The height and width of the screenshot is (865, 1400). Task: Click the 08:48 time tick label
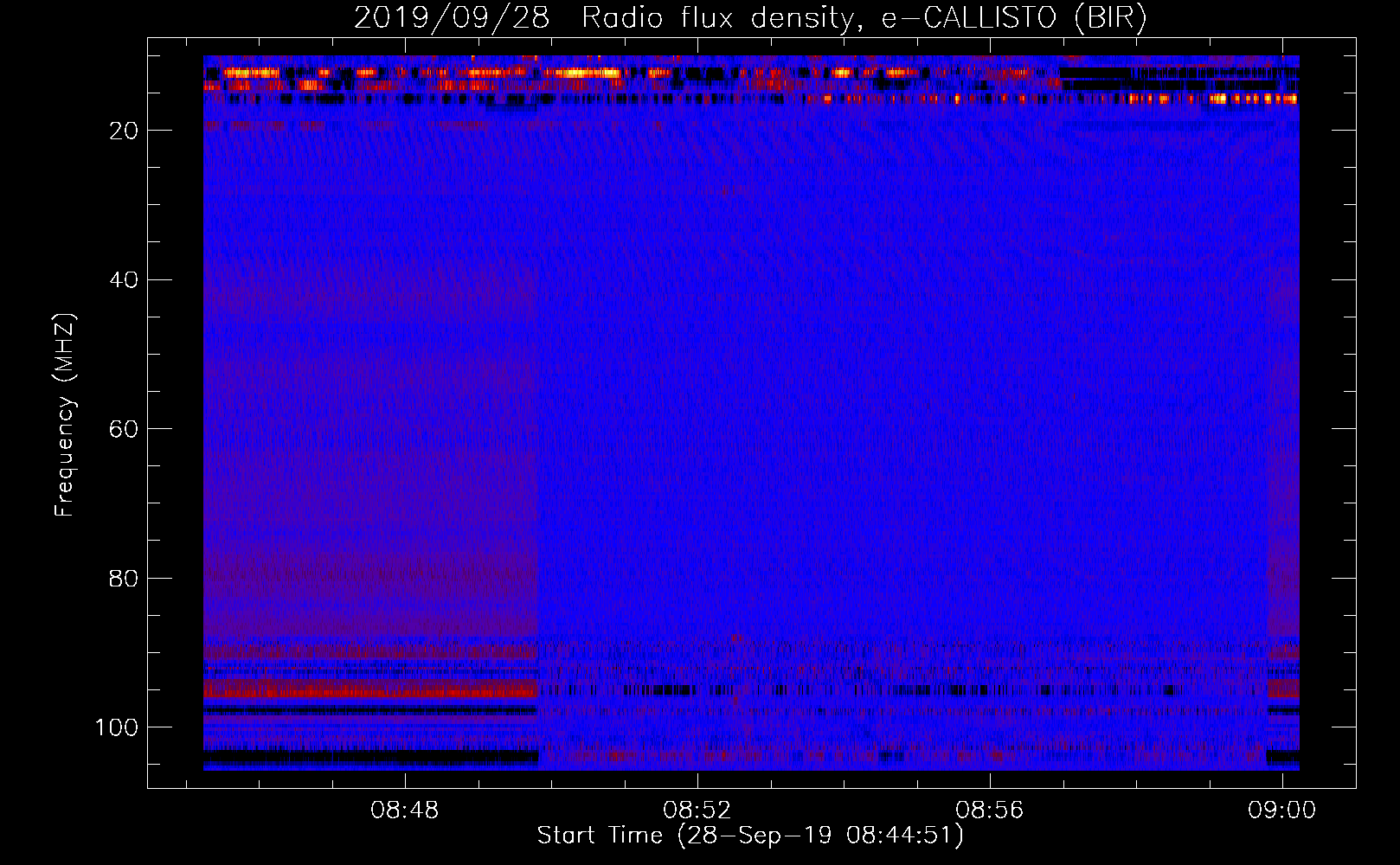(x=404, y=811)
